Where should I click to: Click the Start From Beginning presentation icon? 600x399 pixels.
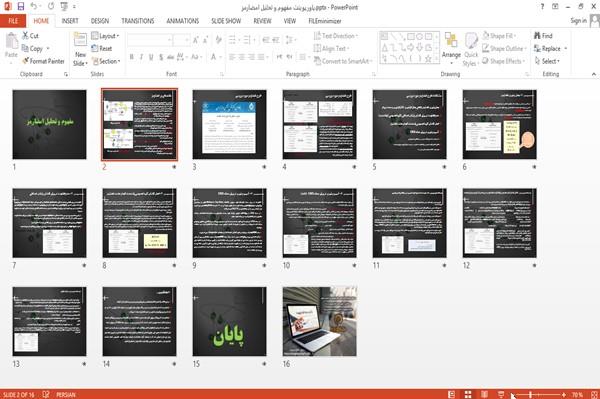point(64,7)
